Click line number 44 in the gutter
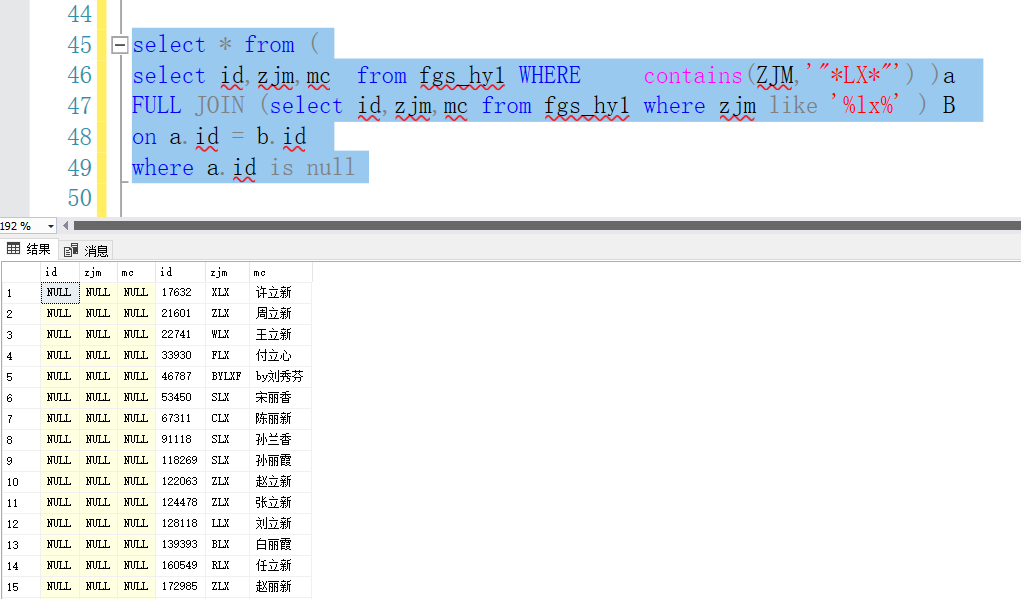1021x599 pixels. (79, 14)
